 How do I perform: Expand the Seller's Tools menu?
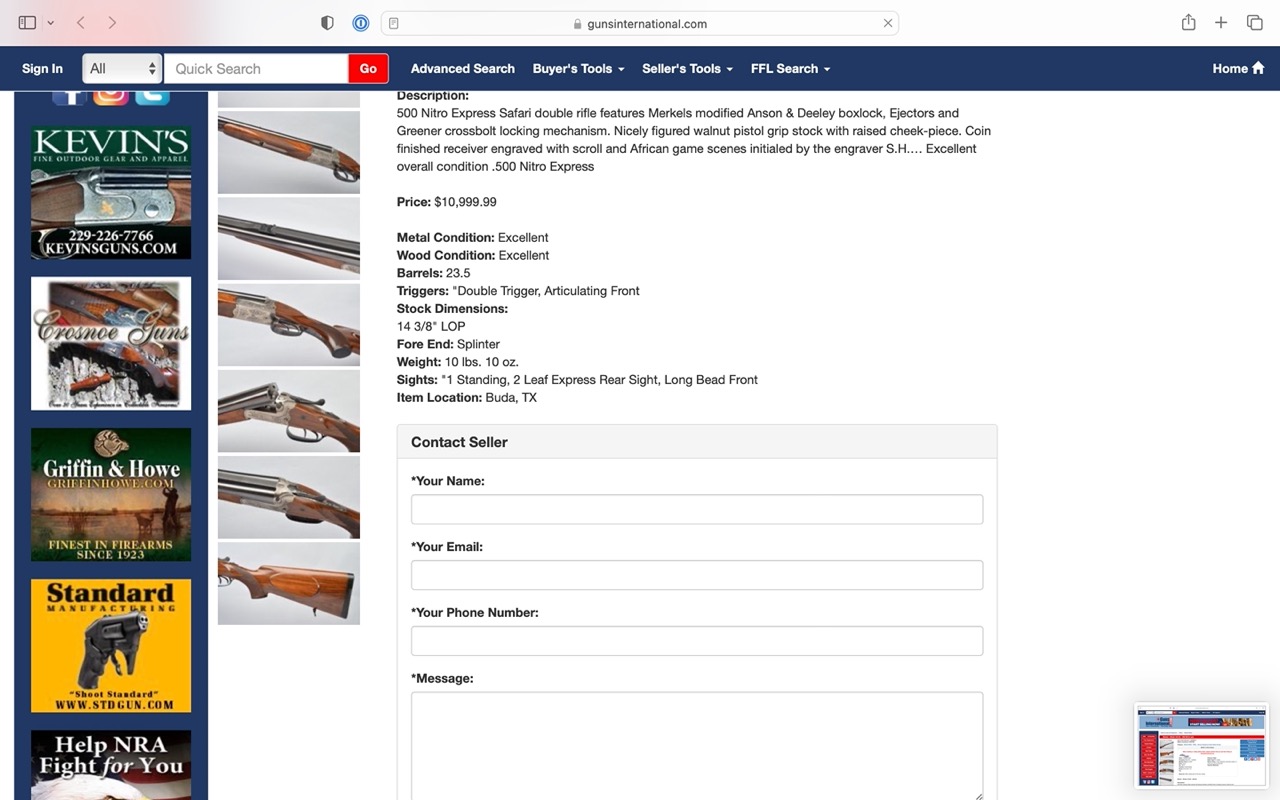click(x=687, y=68)
